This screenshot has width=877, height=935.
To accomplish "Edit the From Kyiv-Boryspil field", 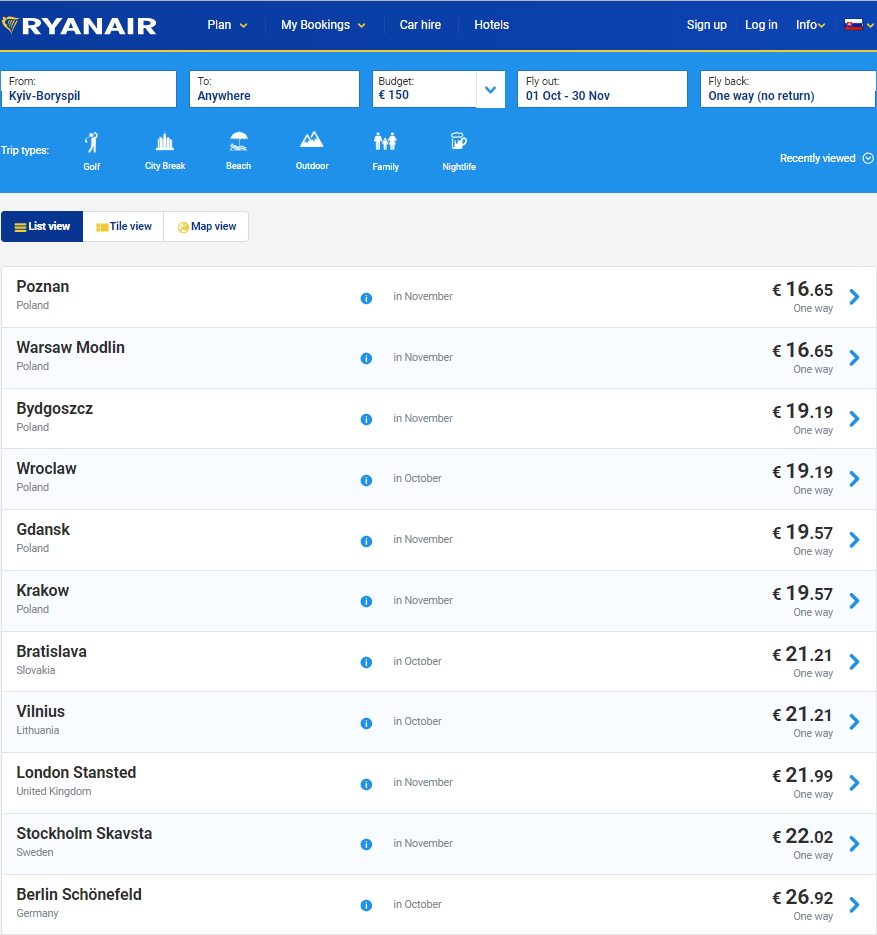I will coord(89,89).
